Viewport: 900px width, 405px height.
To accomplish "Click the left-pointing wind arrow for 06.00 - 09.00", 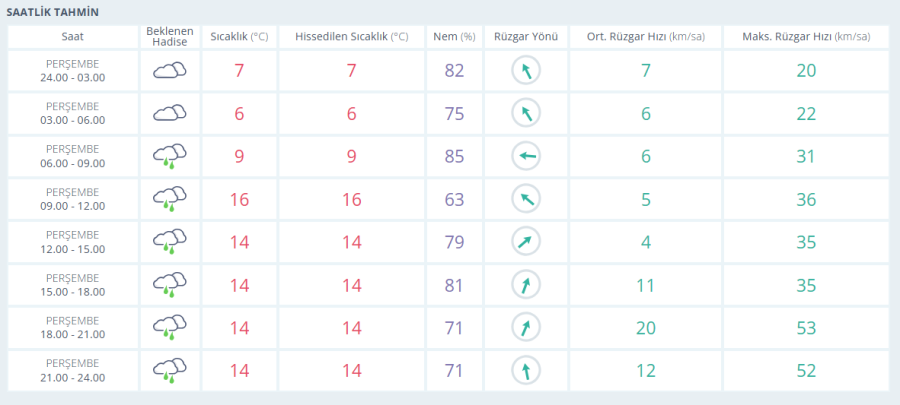I will pos(525,157).
